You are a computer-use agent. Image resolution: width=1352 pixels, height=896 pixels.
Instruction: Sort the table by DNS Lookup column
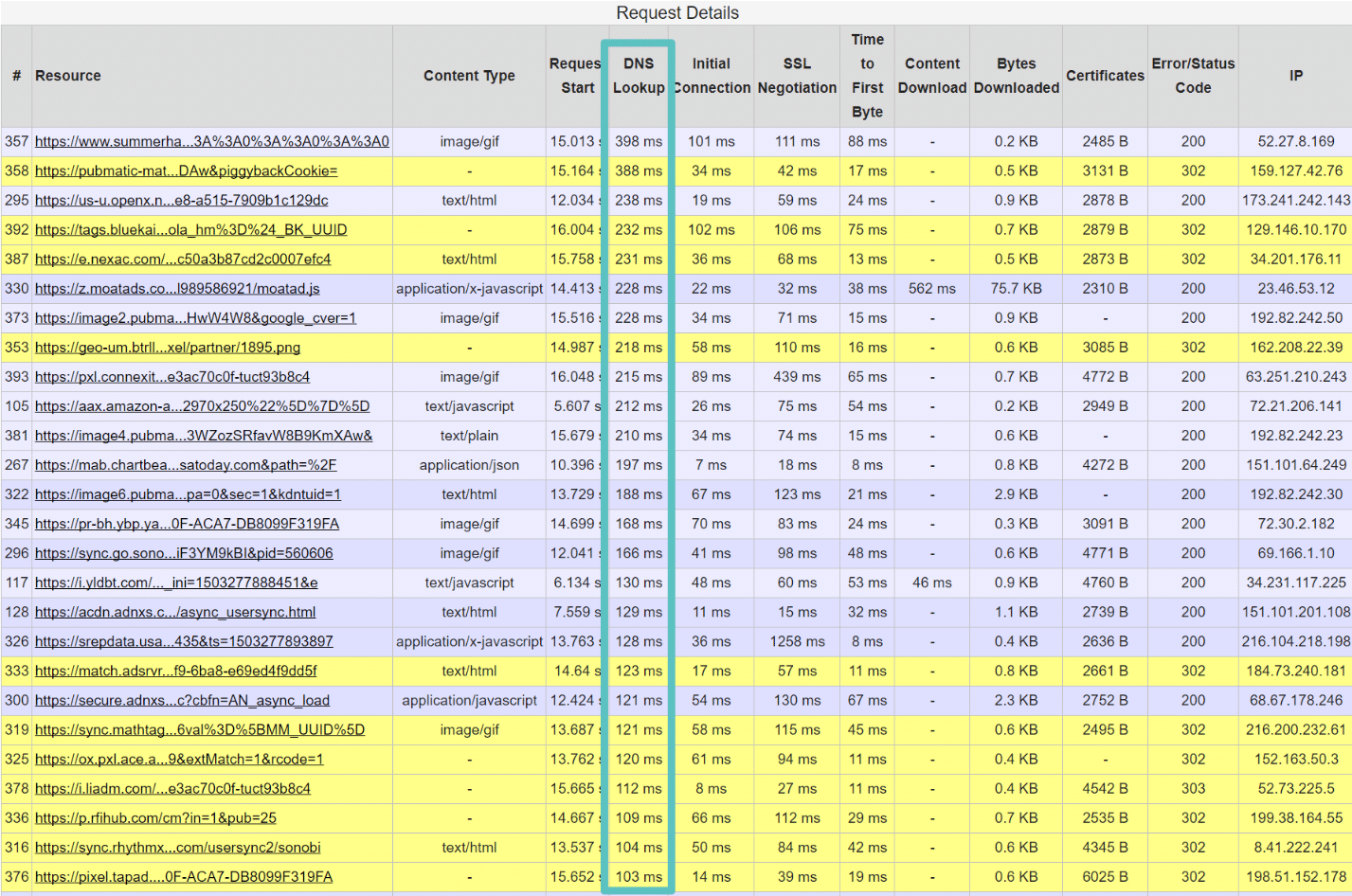coord(640,75)
